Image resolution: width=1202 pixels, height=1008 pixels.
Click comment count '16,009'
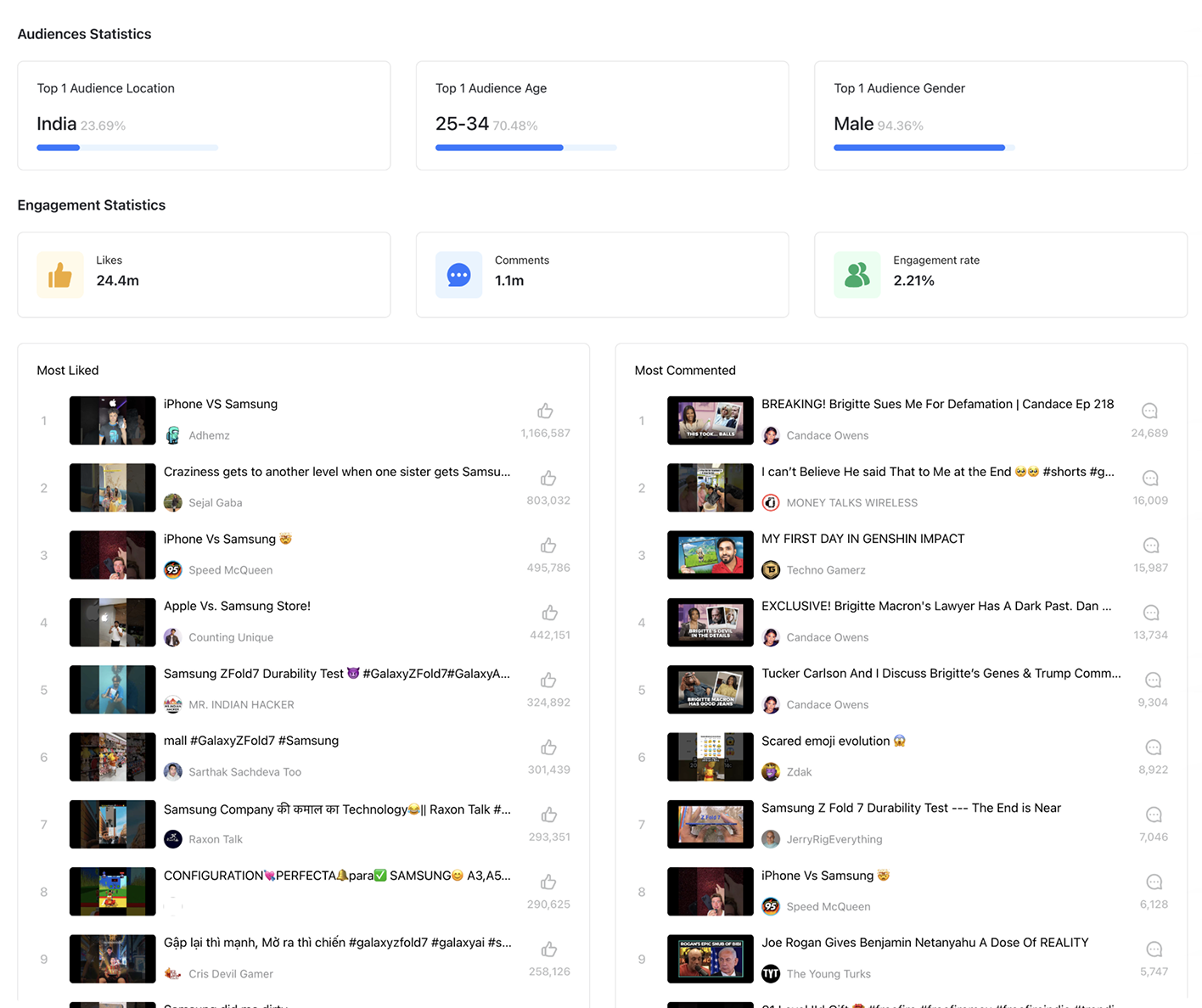1150,501
